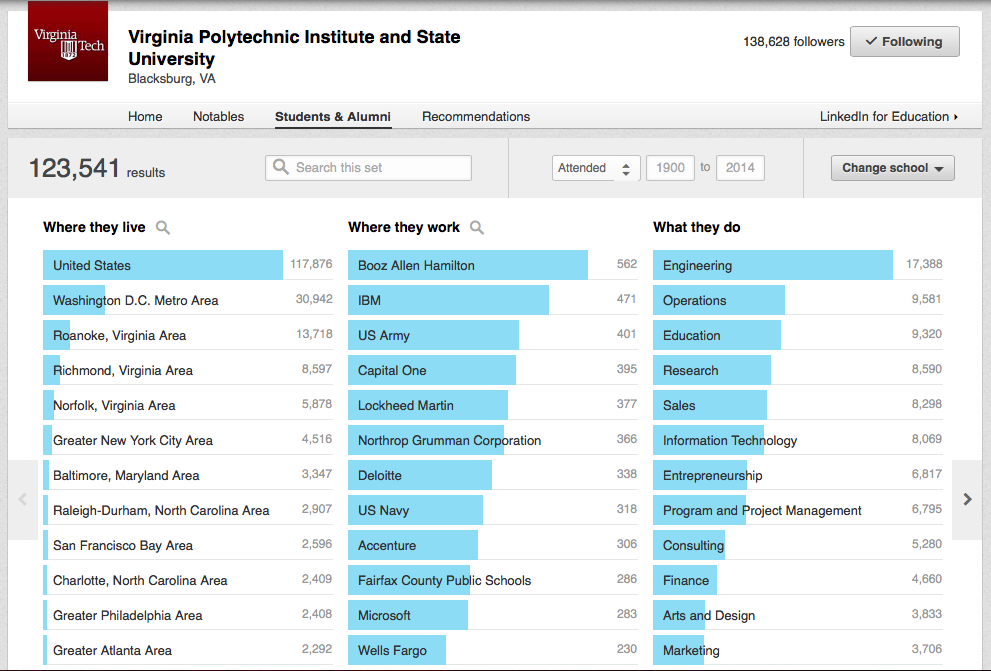Filter by Charlotte, North Carolina Area
The image size is (991, 671).
(x=188, y=581)
